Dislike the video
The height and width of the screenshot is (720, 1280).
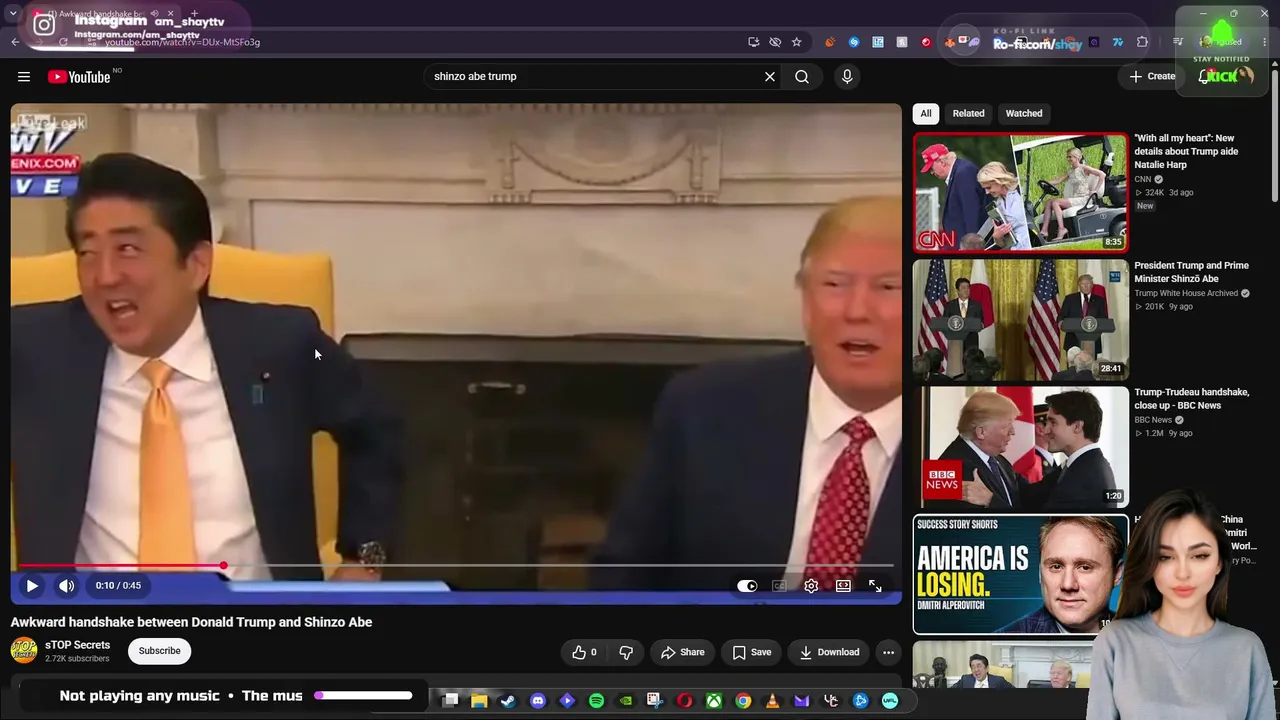[626, 652]
